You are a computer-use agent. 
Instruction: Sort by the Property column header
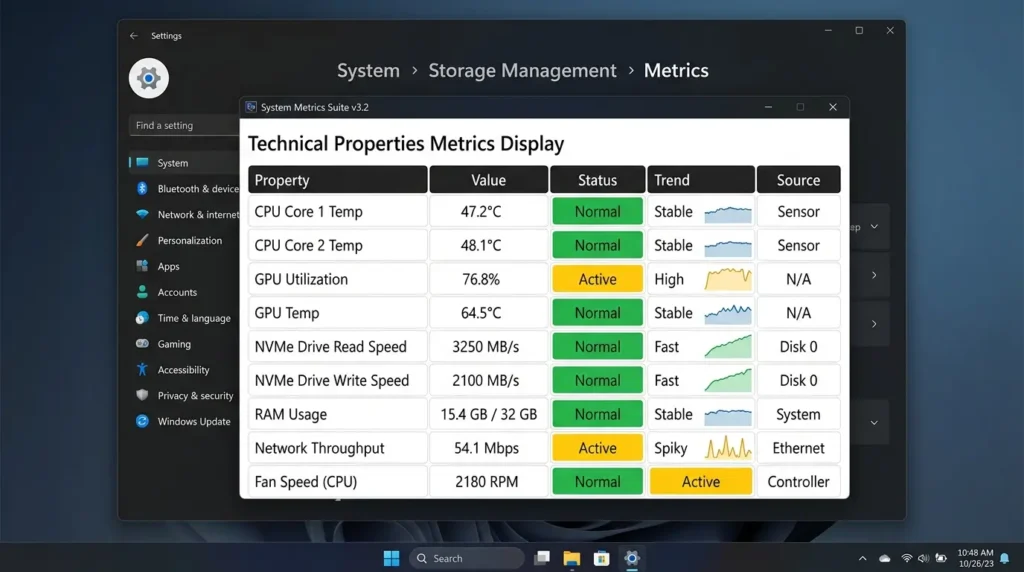click(338, 180)
